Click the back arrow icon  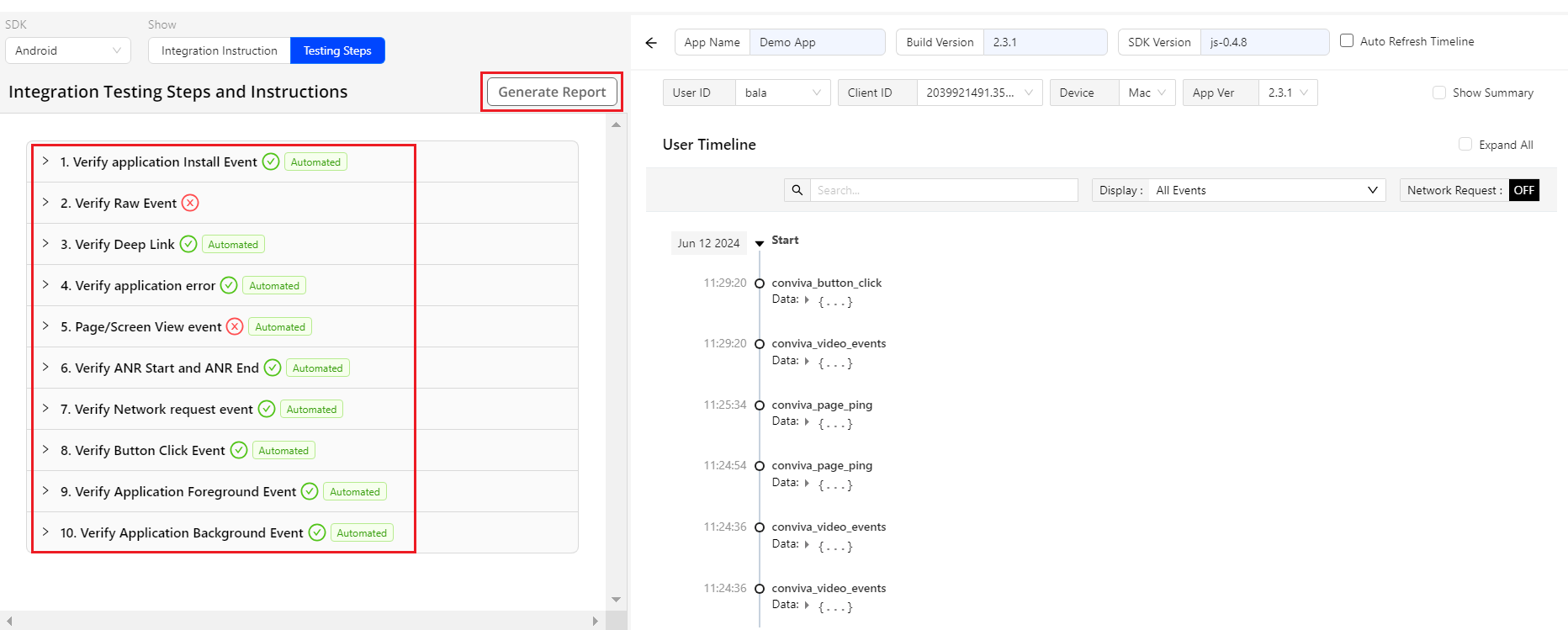(x=651, y=42)
